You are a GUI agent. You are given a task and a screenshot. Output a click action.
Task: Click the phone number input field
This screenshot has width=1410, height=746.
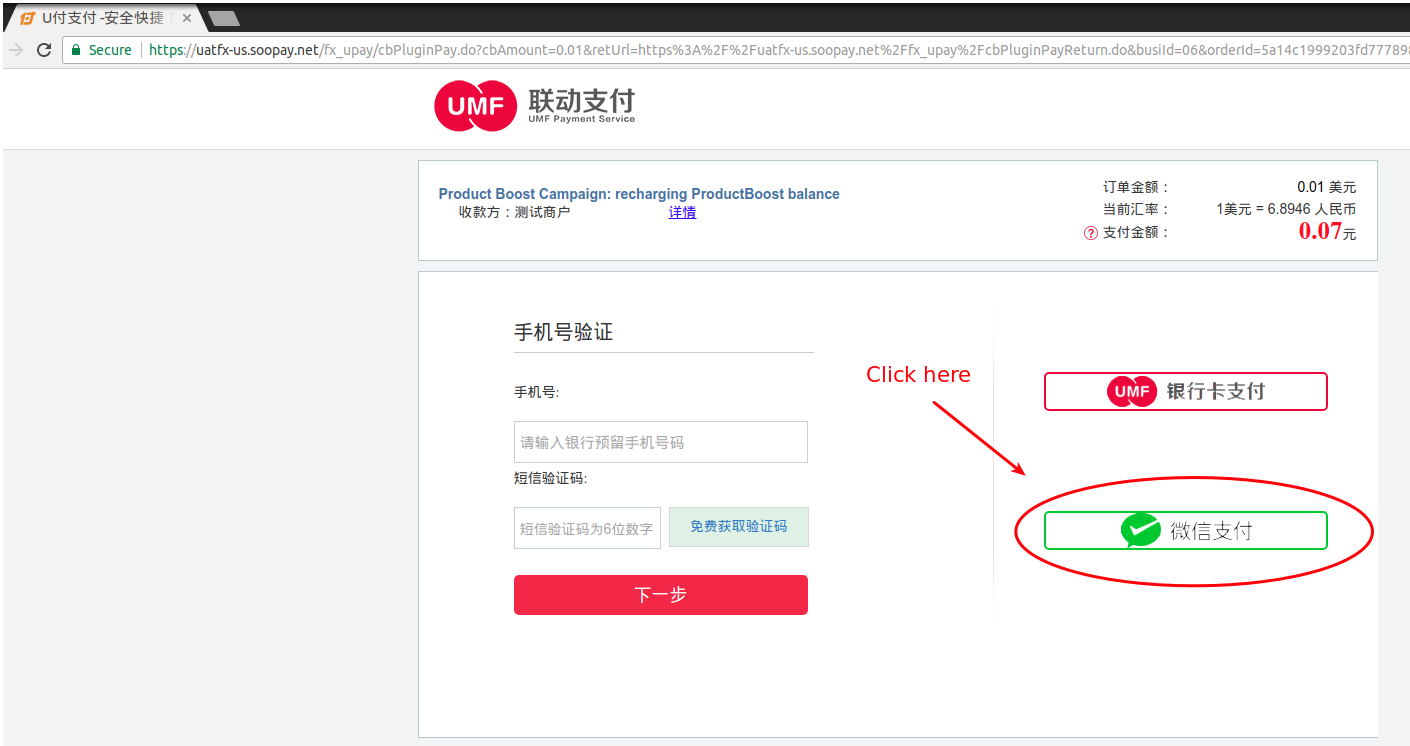coord(660,441)
